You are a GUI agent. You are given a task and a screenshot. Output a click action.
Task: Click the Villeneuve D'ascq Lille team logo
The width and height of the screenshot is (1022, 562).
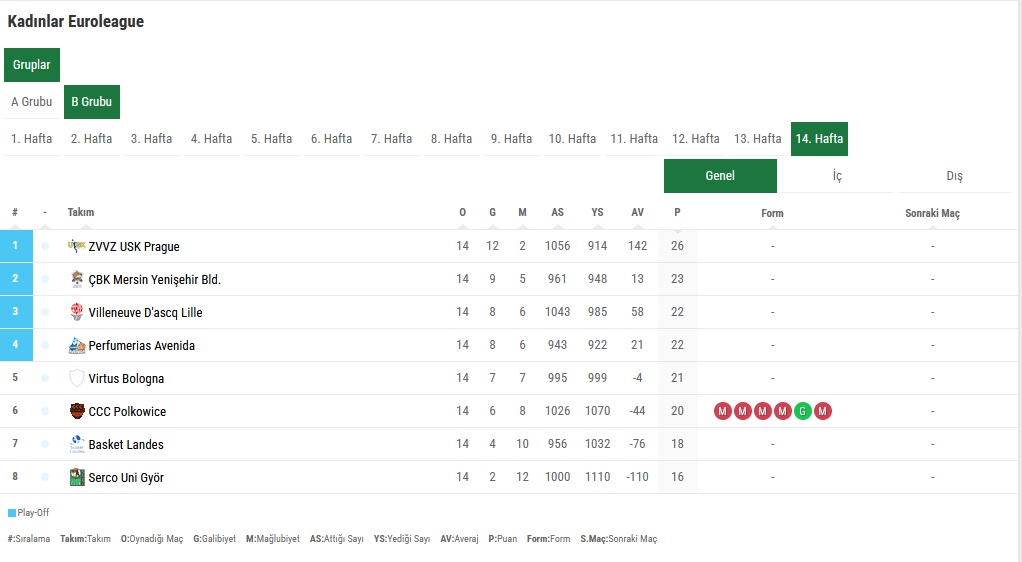click(77, 312)
